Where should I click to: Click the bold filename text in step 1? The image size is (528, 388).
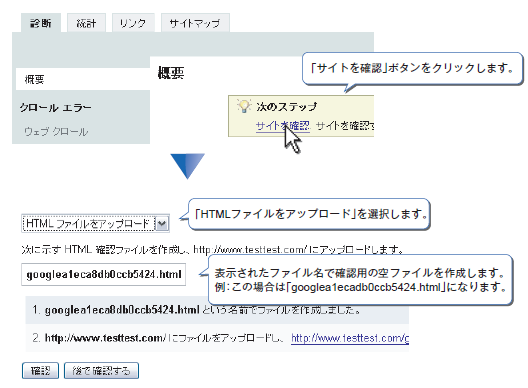(x=122, y=310)
